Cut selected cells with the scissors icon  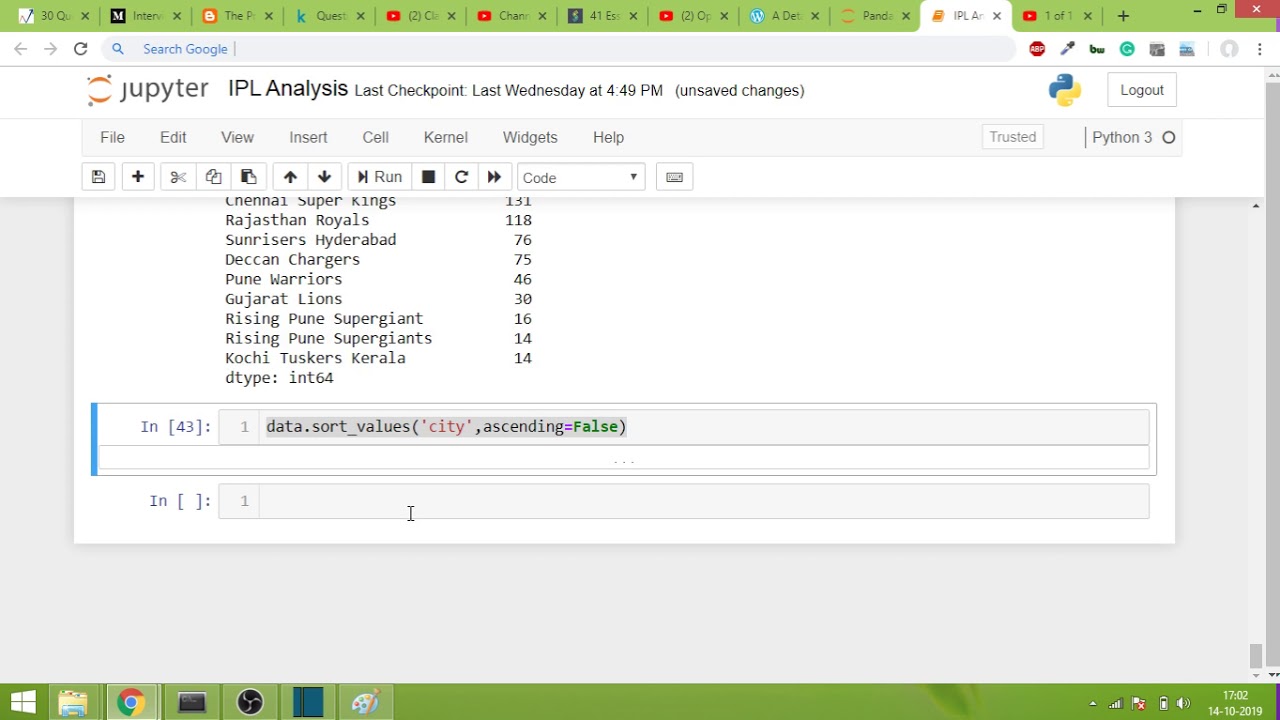click(178, 177)
